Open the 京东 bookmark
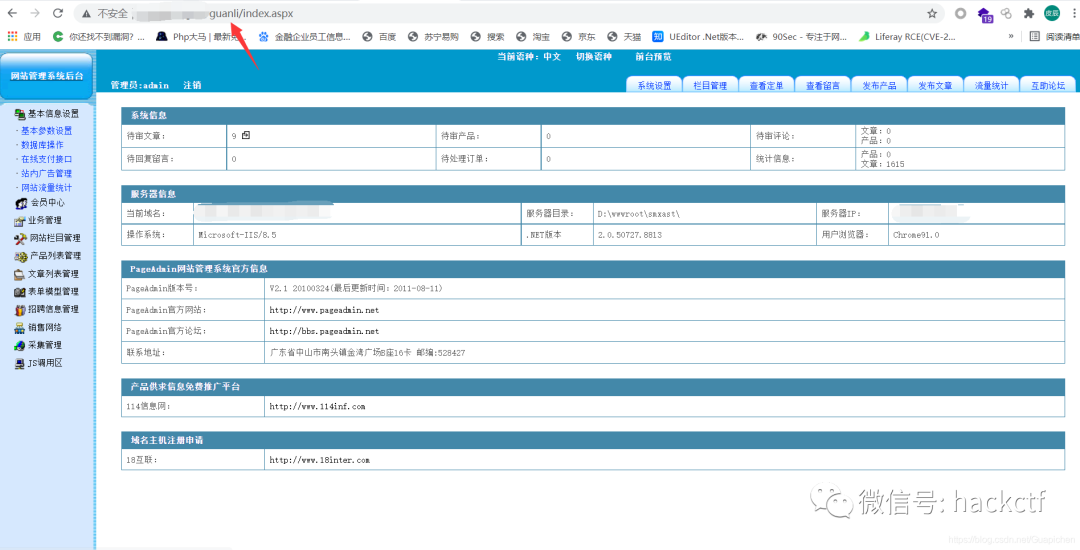This screenshot has height=550, width=1080. 579,36
